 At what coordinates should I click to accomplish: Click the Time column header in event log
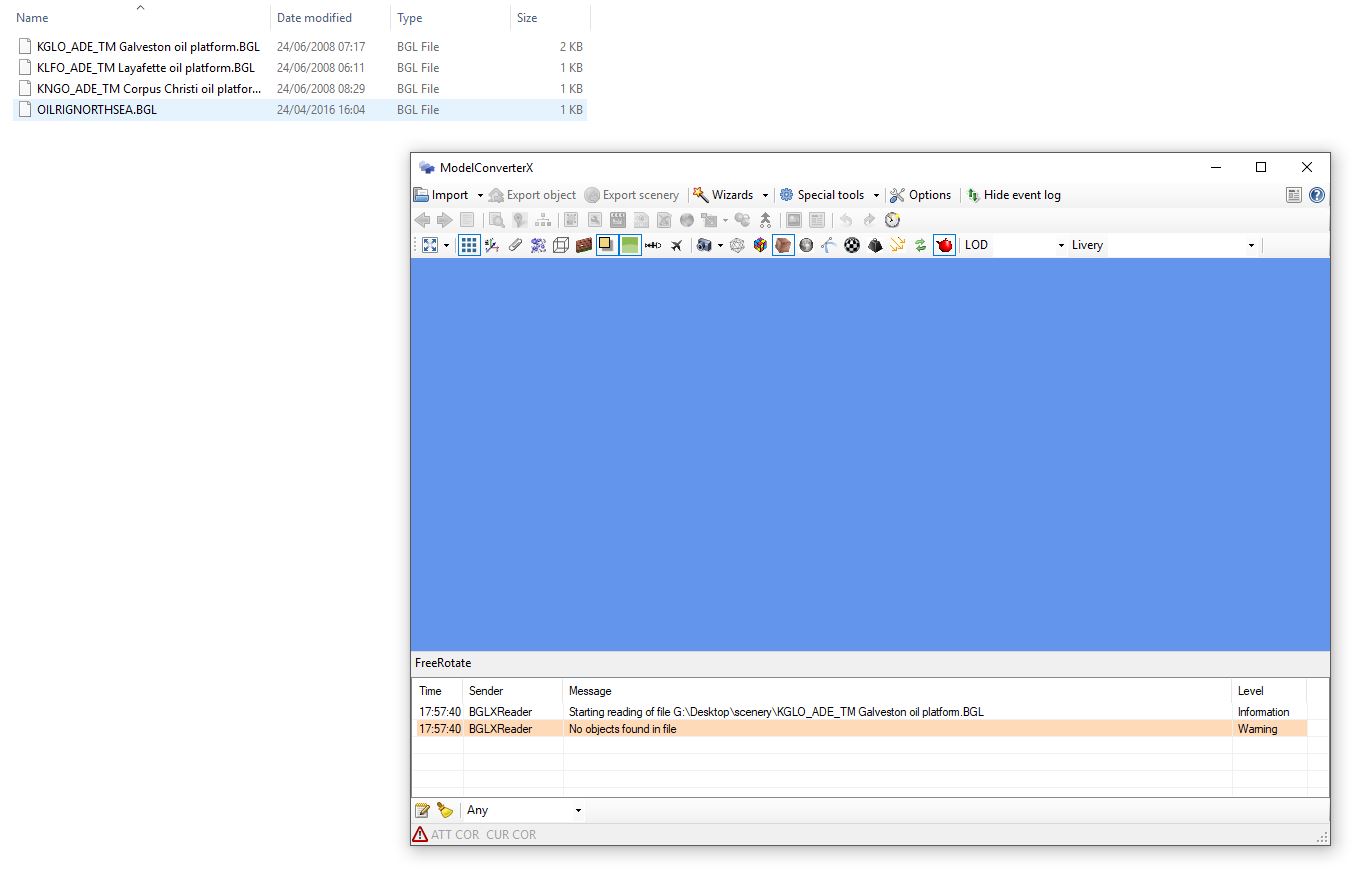(x=438, y=690)
